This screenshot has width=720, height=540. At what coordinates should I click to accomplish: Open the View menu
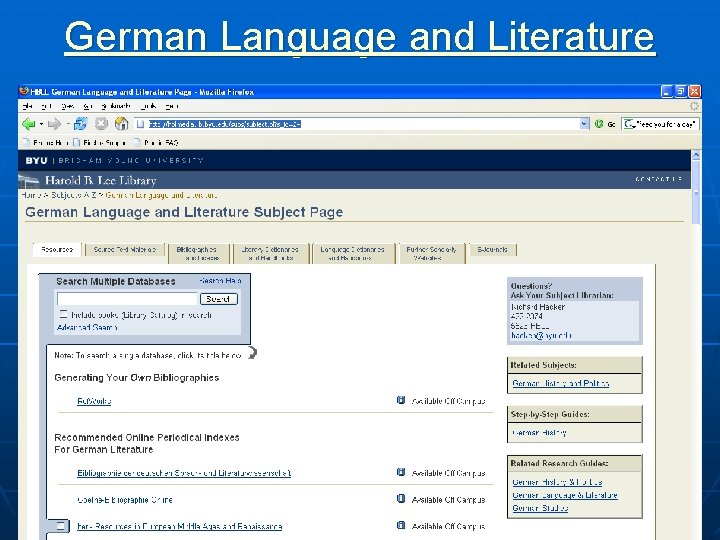[68, 106]
